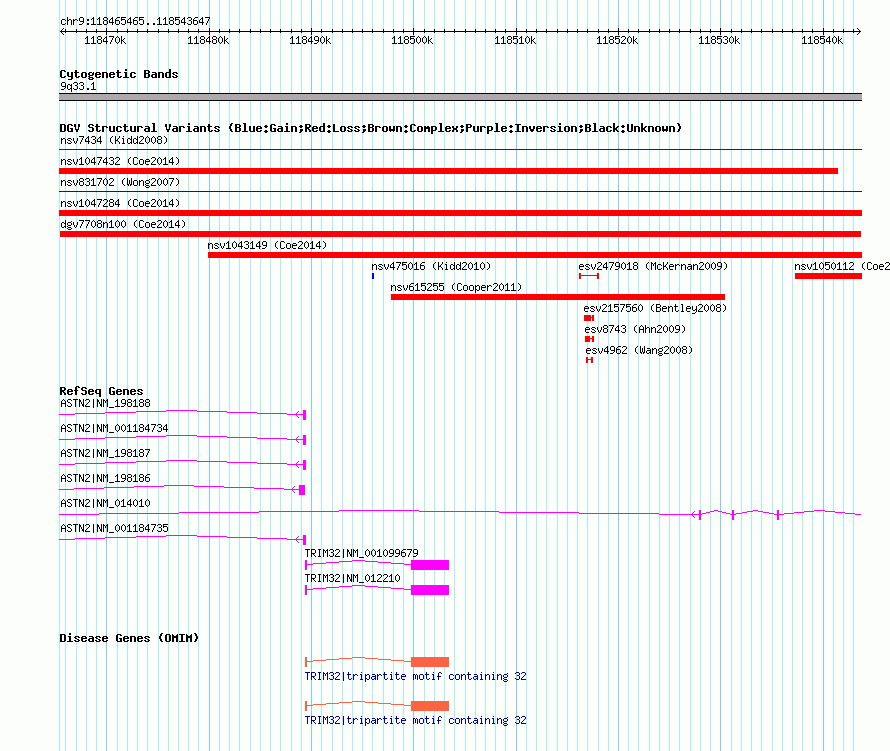This screenshot has height=751, width=890.
Task: Open transcript ASTN2|NM_198188 label
Action: pyautogui.click(x=105, y=404)
